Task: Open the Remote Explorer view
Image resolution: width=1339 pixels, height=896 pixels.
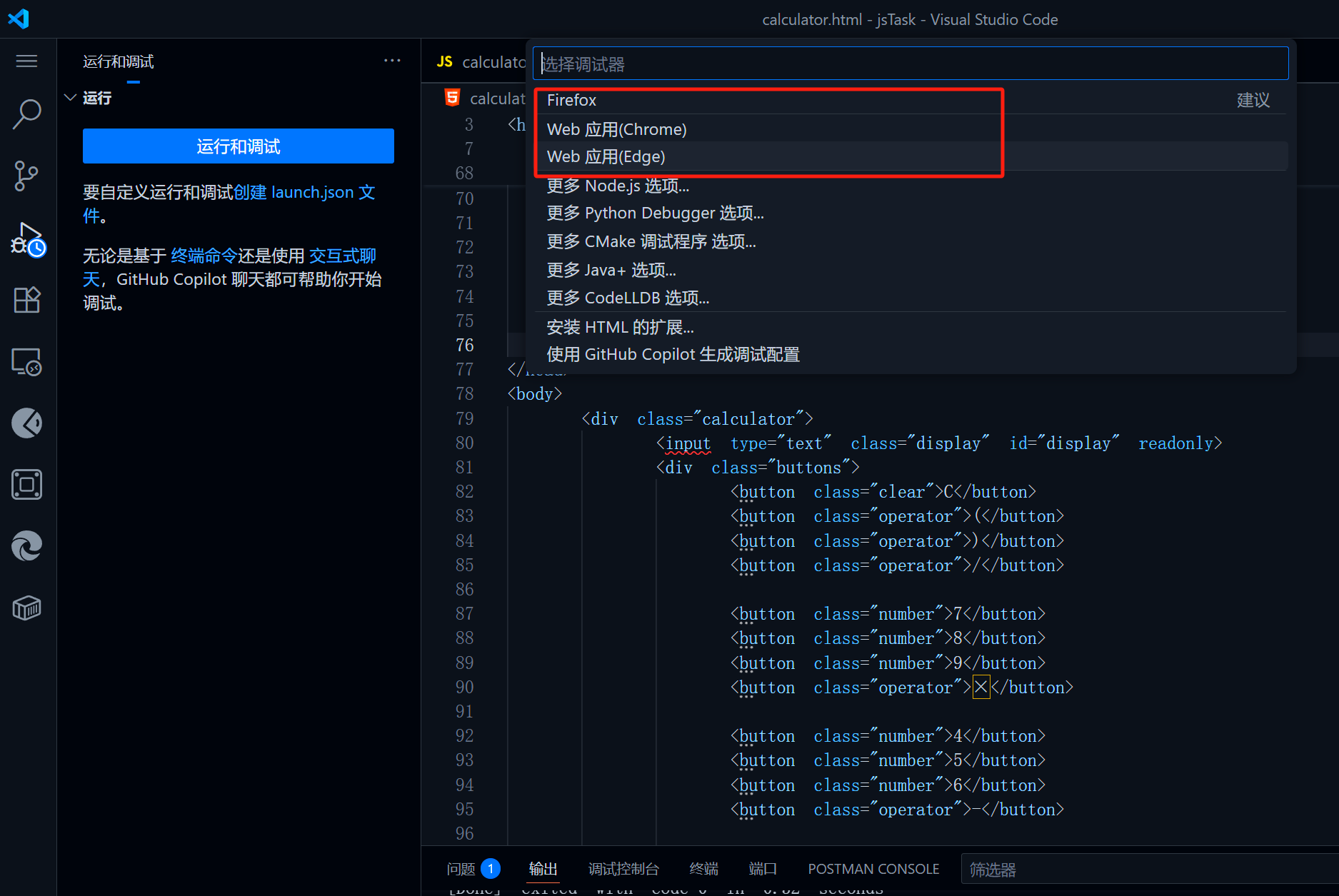Action: 26,362
